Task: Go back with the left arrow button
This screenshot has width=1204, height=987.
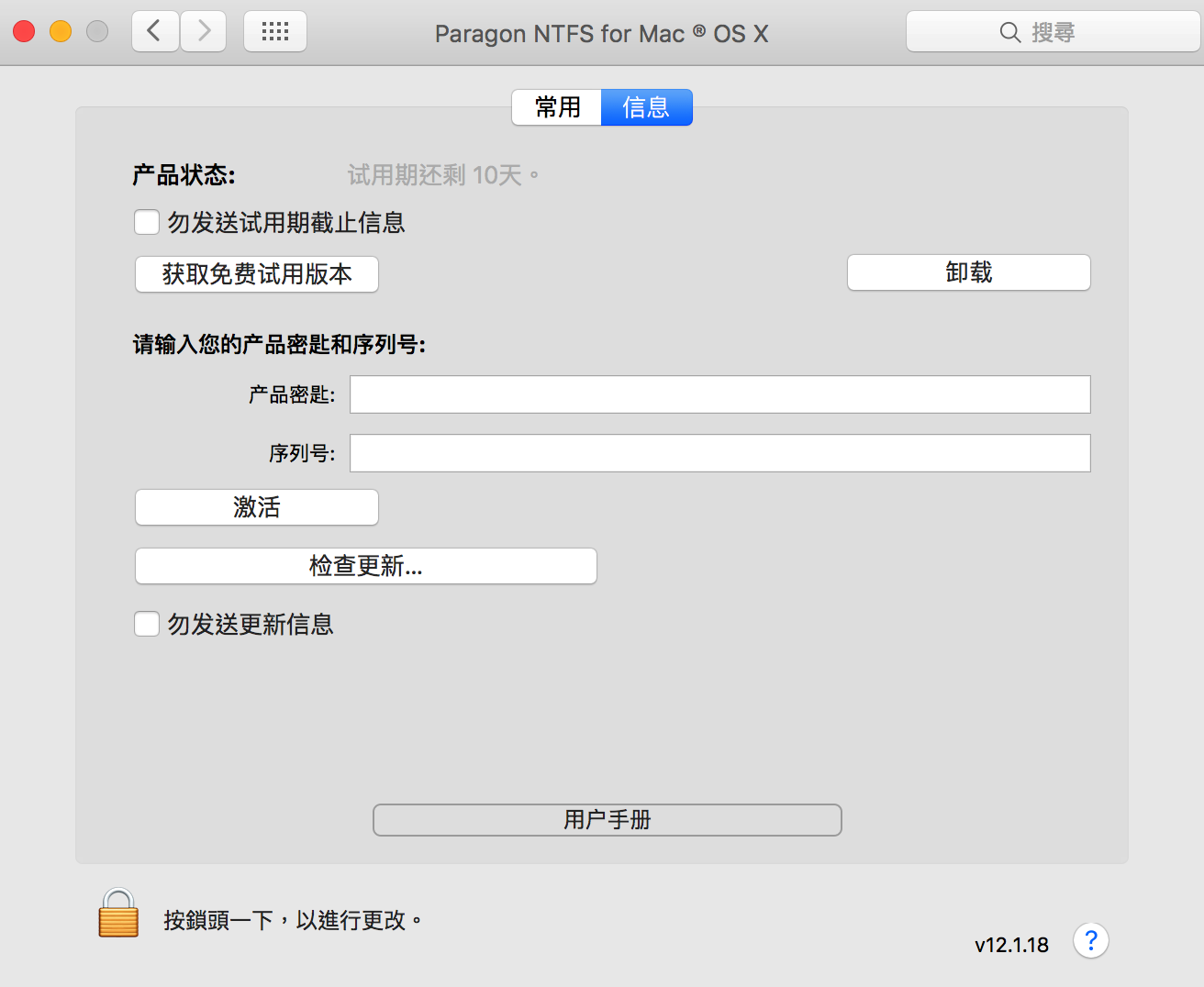Action: pyautogui.click(x=155, y=32)
